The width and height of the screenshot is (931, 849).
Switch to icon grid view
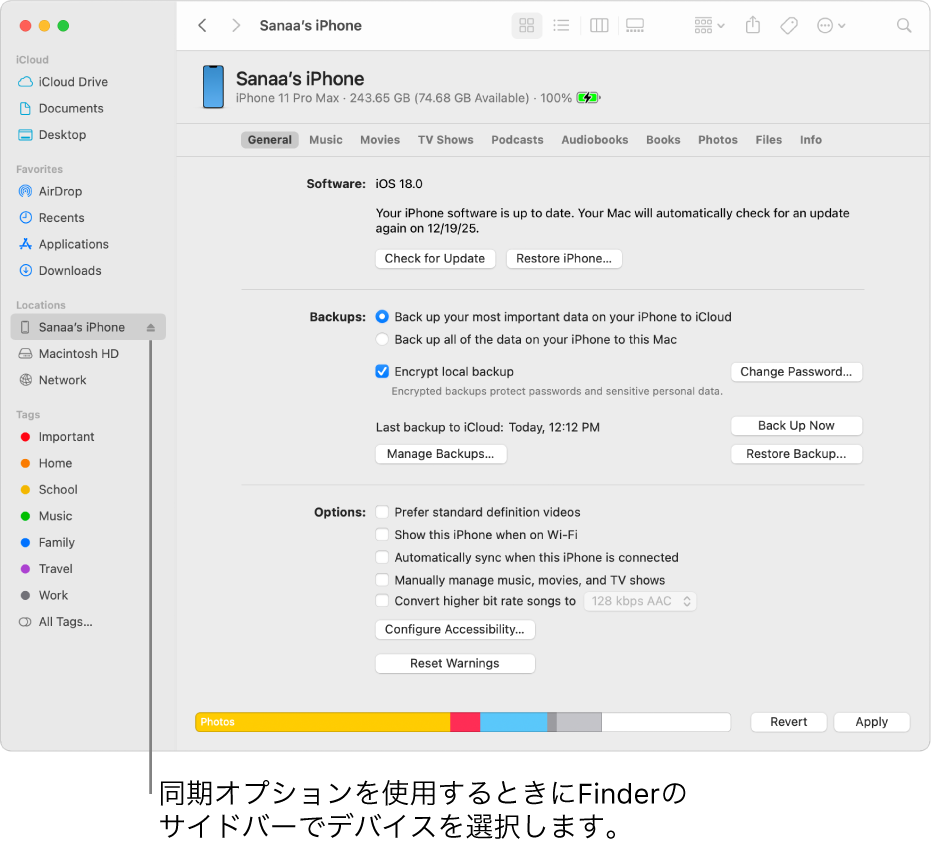click(527, 26)
